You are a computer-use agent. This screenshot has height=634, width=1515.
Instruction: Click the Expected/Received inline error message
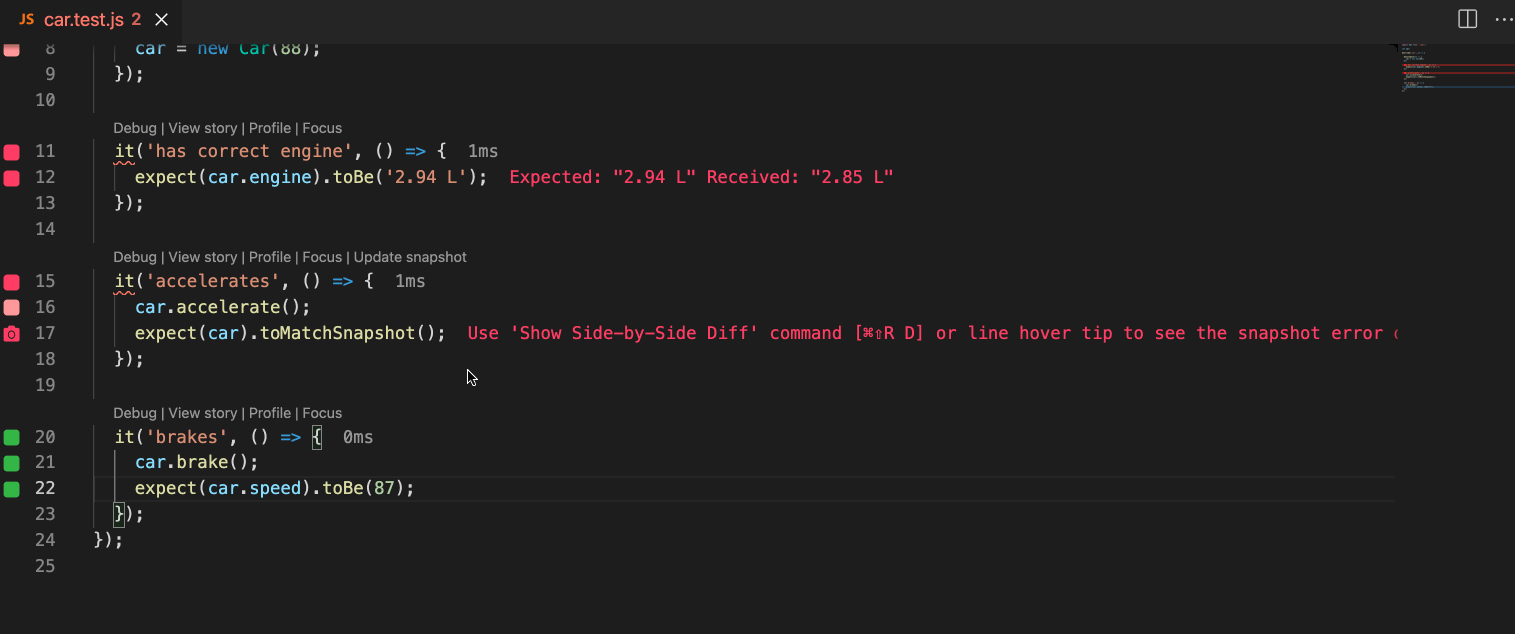[700, 177]
